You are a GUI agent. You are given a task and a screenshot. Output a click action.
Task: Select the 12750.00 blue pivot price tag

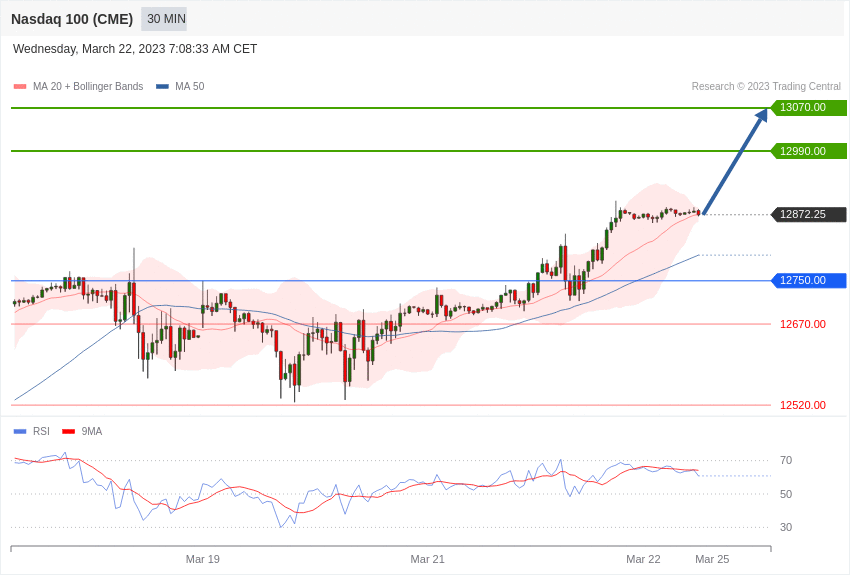click(808, 281)
